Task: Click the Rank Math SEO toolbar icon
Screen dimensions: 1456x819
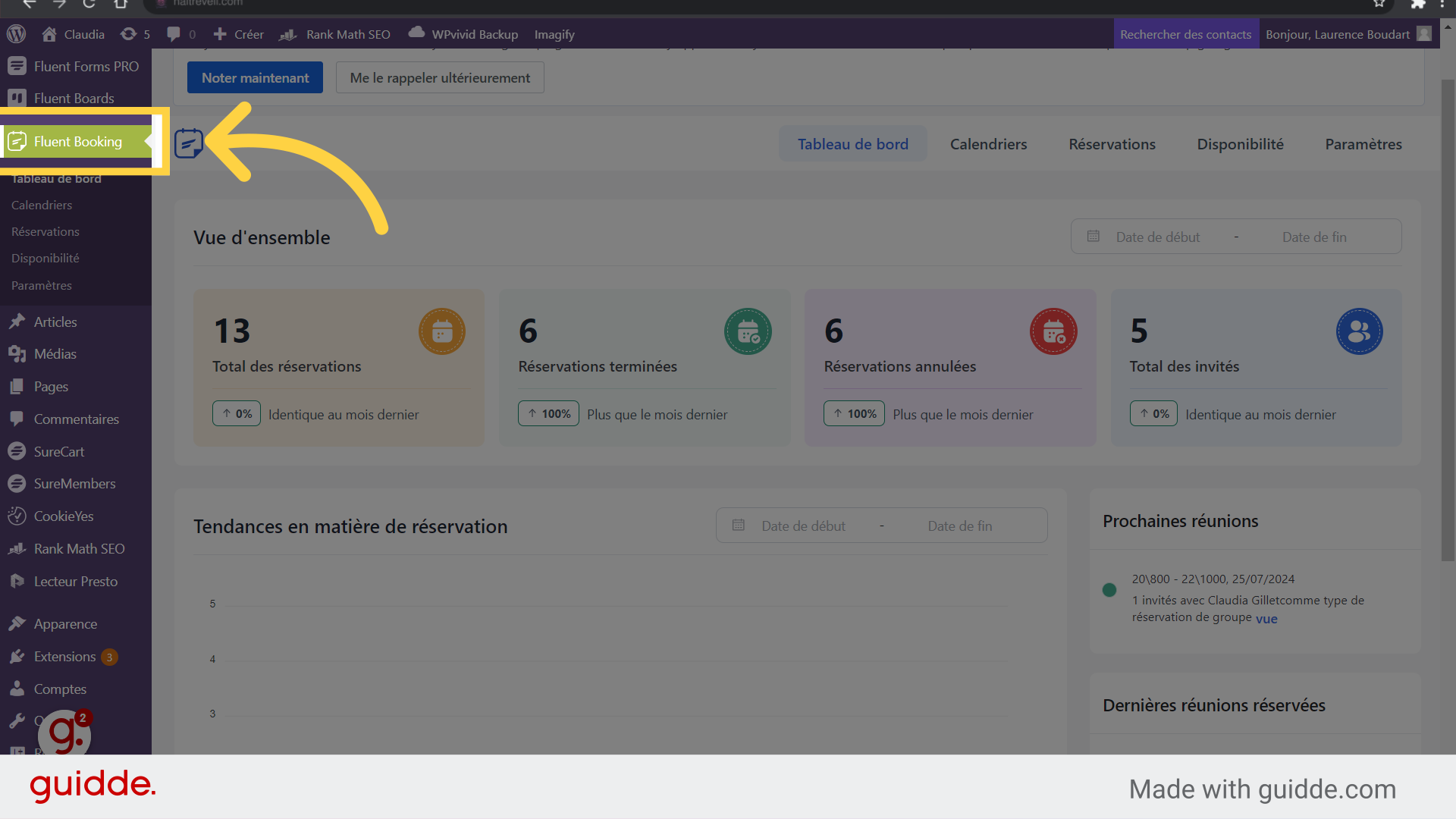Action: (x=287, y=34)
